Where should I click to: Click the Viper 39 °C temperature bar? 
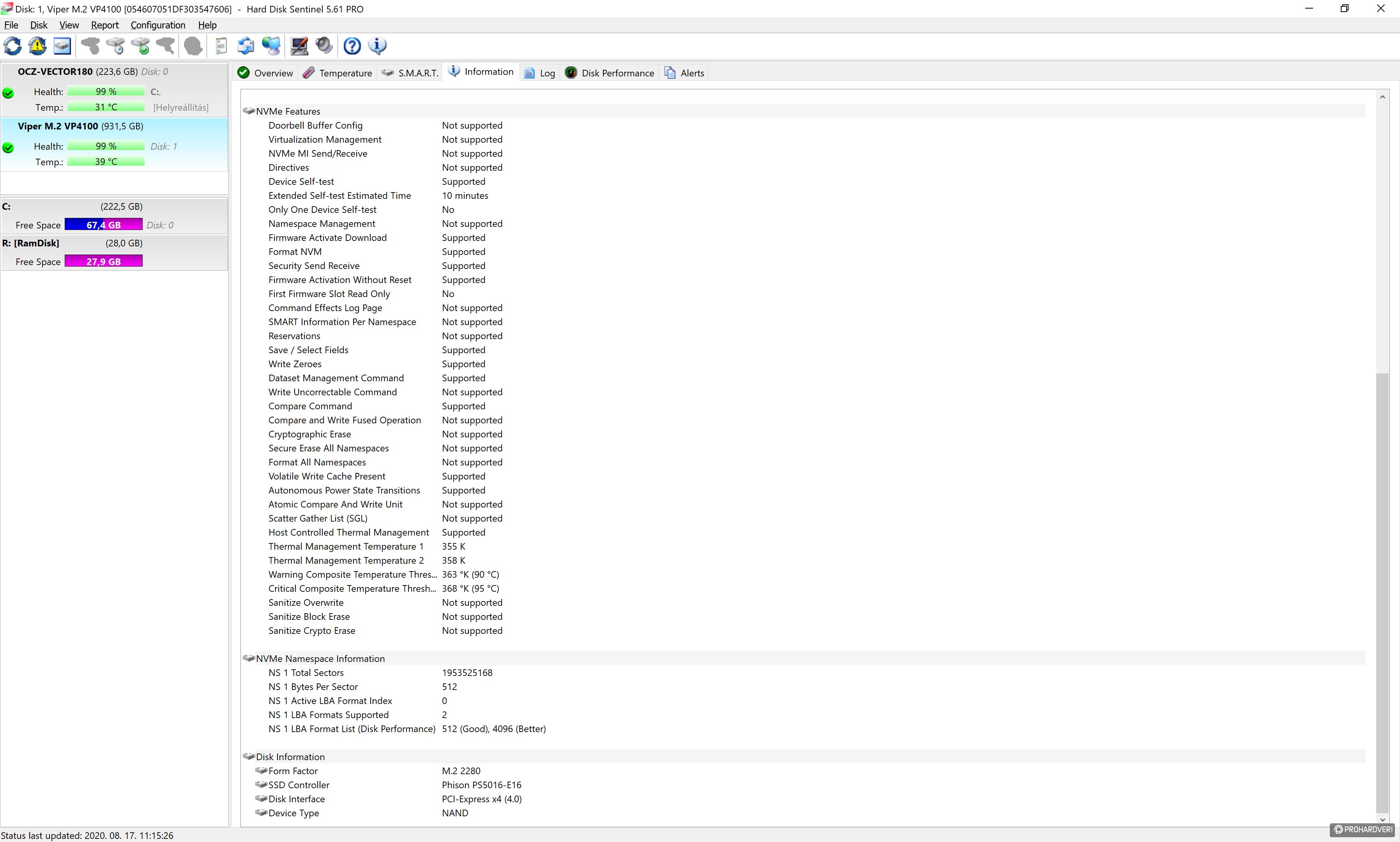click(x=106, y=162)
